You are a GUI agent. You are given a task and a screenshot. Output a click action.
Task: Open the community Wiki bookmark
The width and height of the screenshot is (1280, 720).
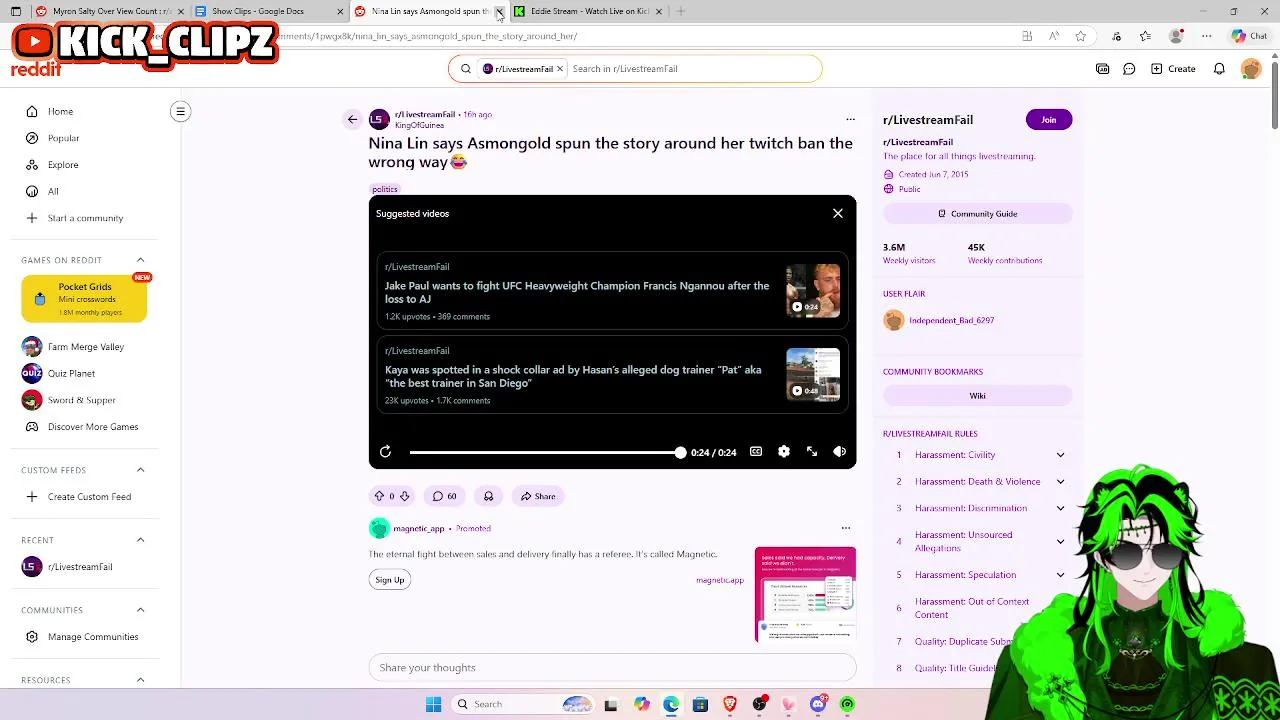[978, 396]
